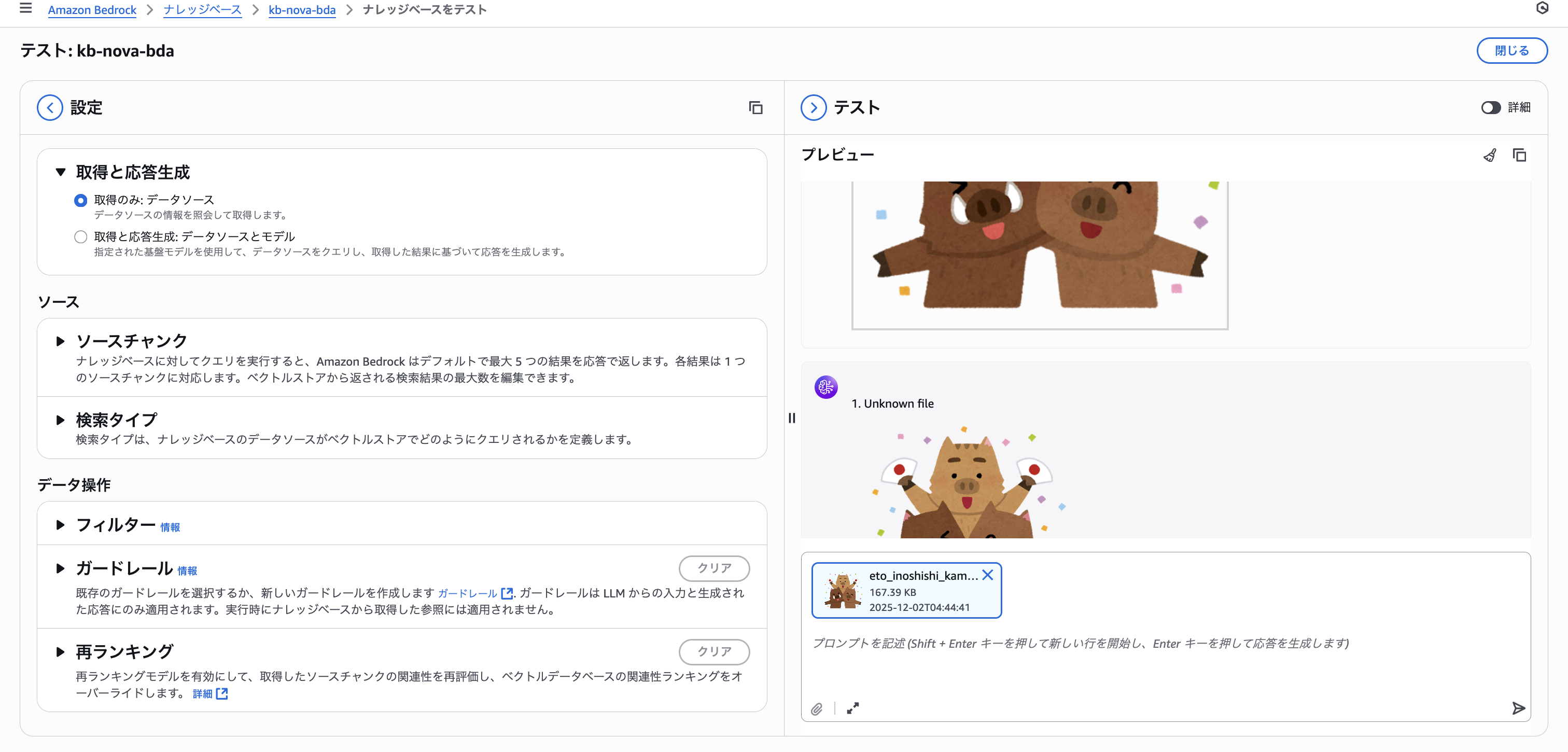Image resolution: width=1568 pixels, height=752 pixels.
Task: Go to kb-nova-bda breadcrumb
Action: [302, 10]
